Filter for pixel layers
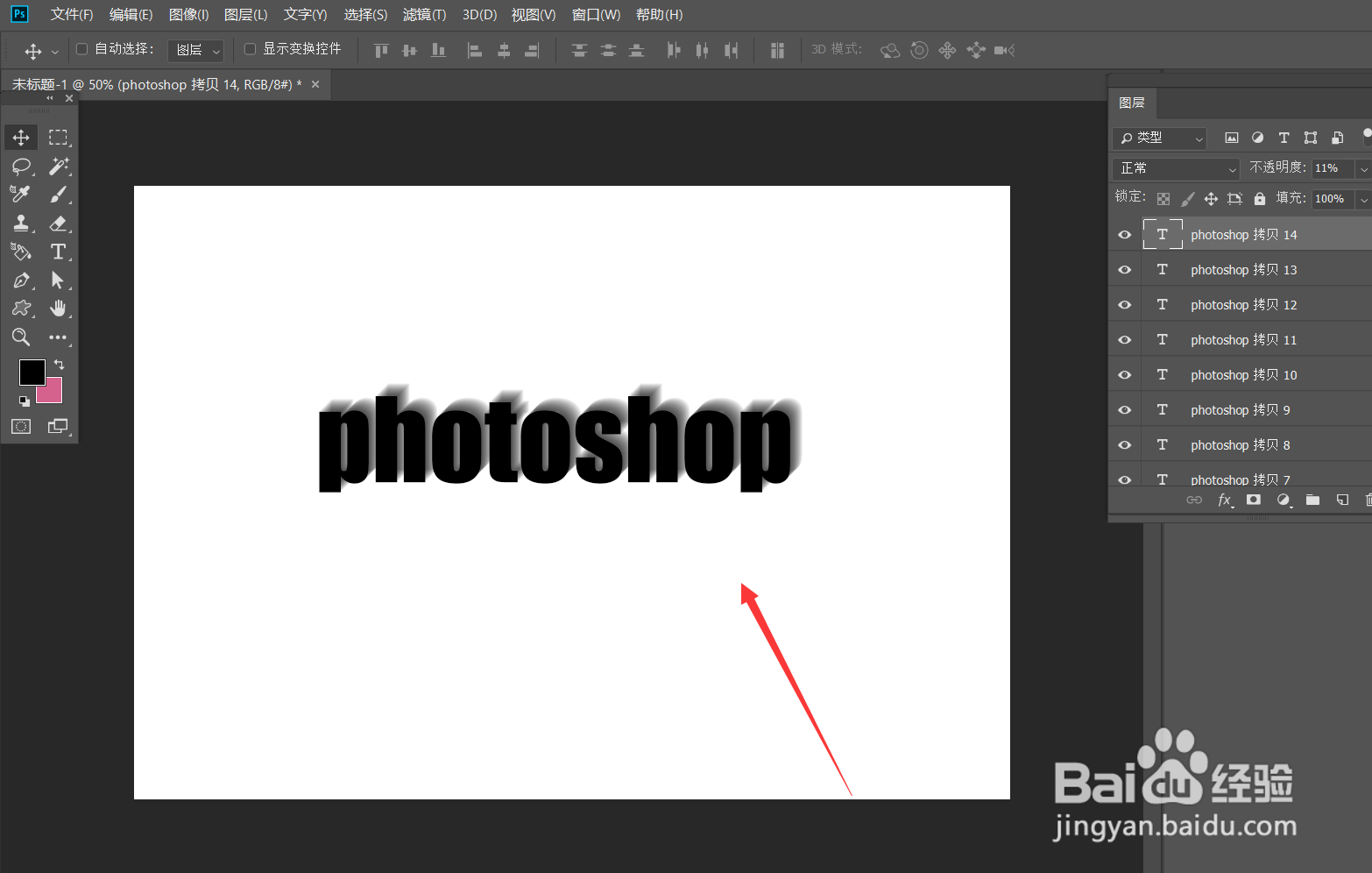1372x873 pixels. [1232, 138]
